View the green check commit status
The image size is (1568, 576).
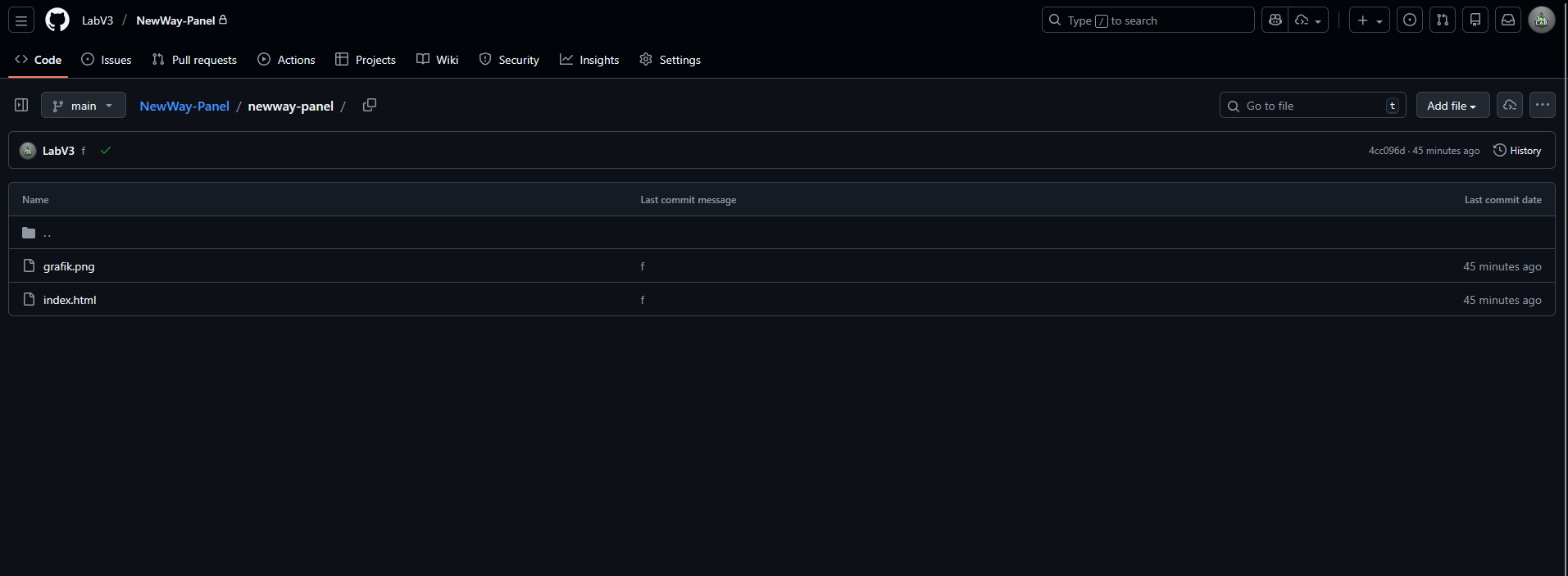pos(106,151)
